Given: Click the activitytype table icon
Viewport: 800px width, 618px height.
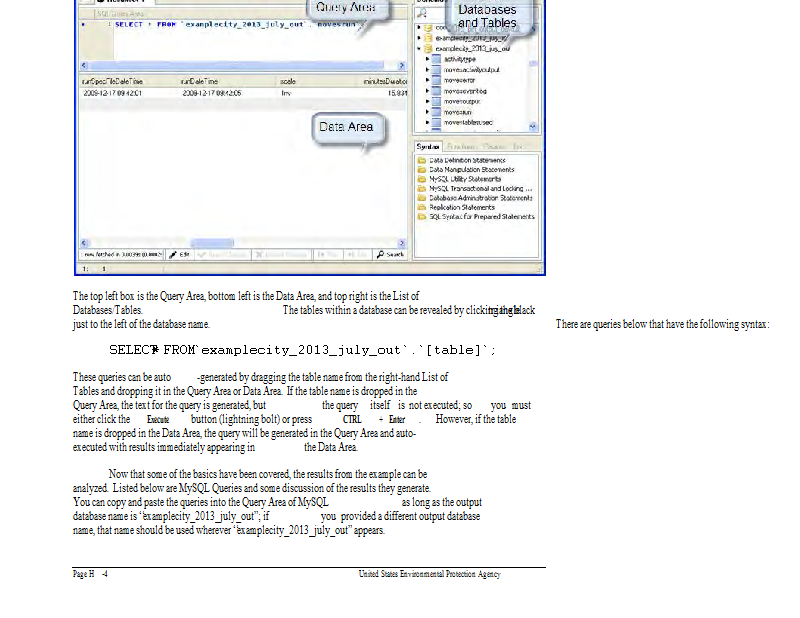Looking at the screenshot, I should pyautogui.click(x=436, y=59).
